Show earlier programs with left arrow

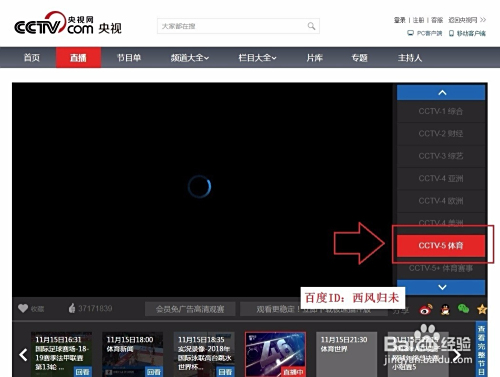pos(23,355)
